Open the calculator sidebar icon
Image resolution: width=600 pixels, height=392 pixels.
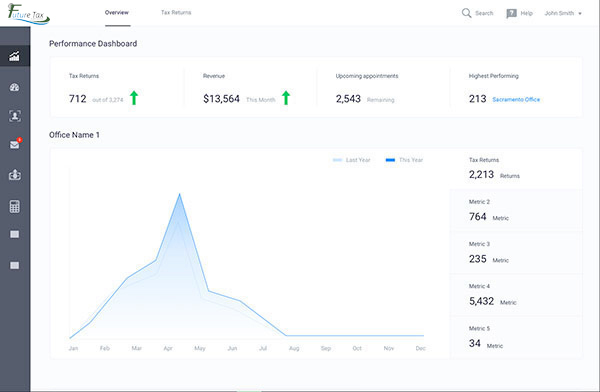(x=15, y=207)
